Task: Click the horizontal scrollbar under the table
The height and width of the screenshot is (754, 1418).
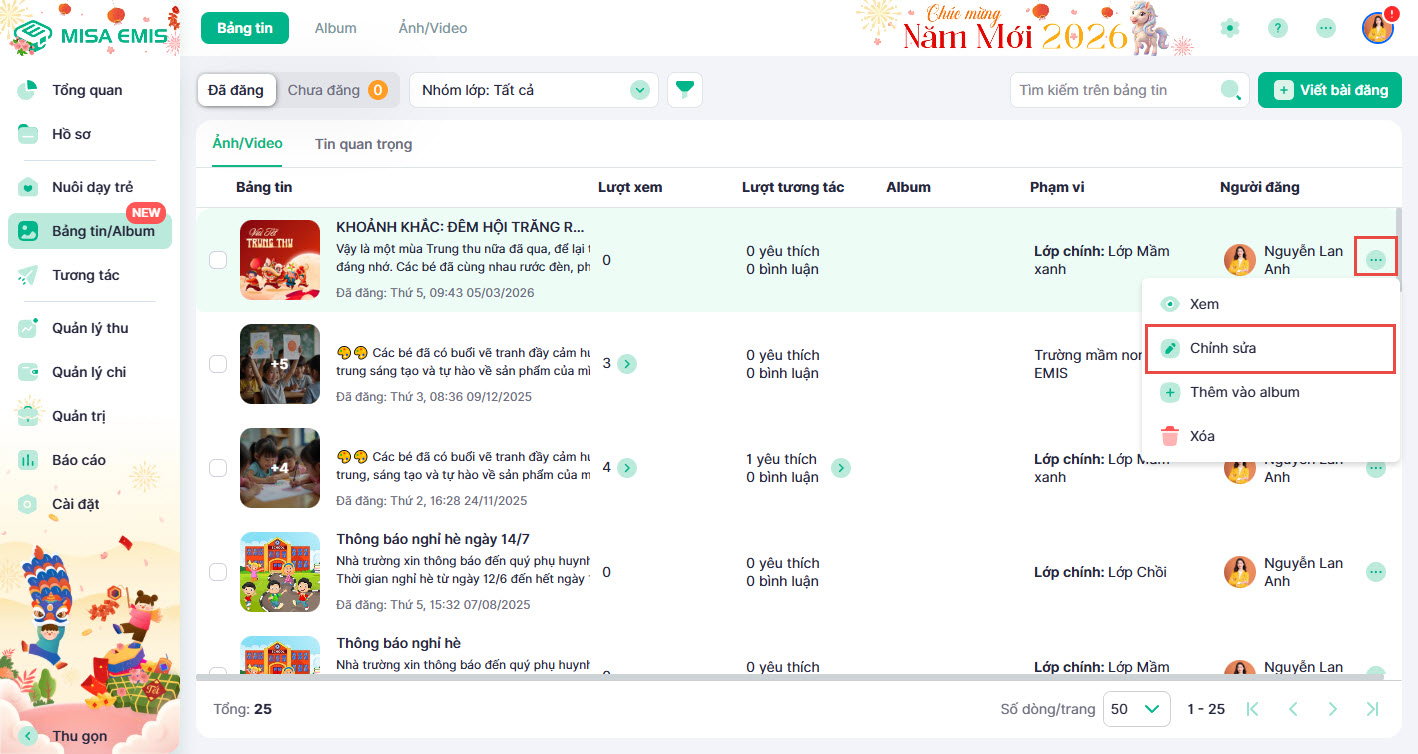Action: point(700,678)
